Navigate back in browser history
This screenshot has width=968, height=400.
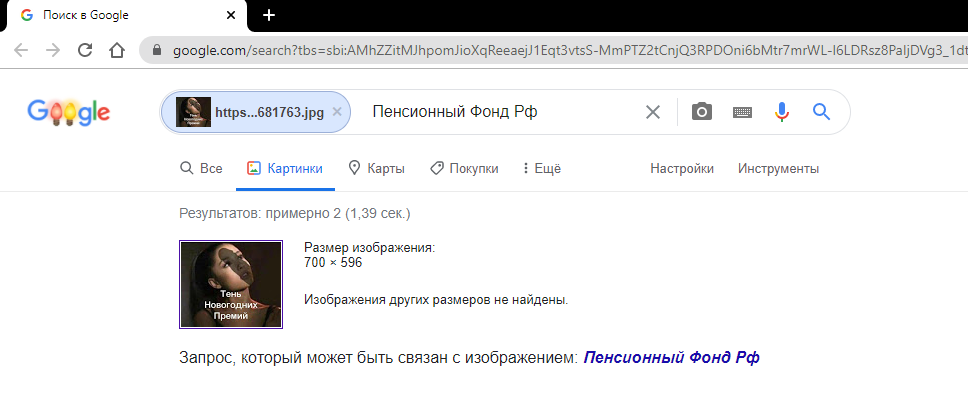click(21, 50)
